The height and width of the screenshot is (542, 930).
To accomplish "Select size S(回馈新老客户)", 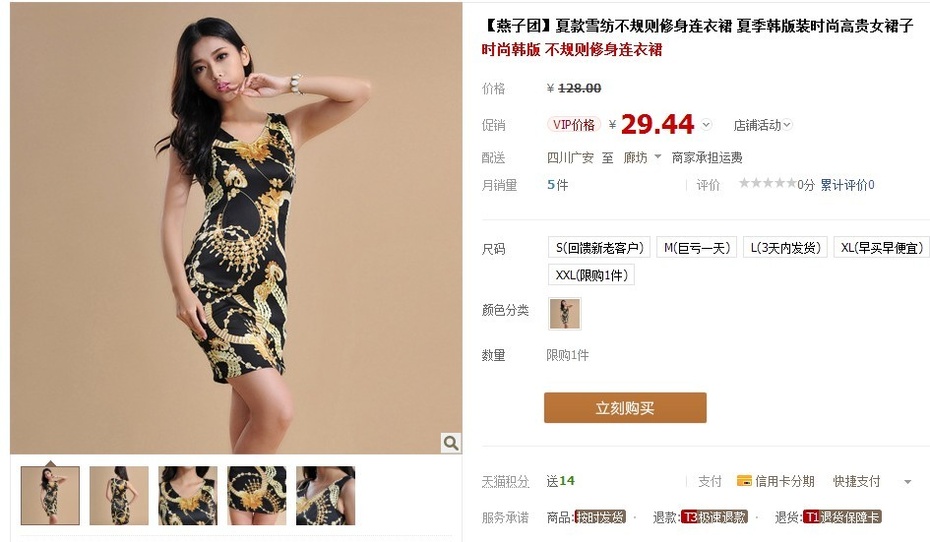I will 599,247.
